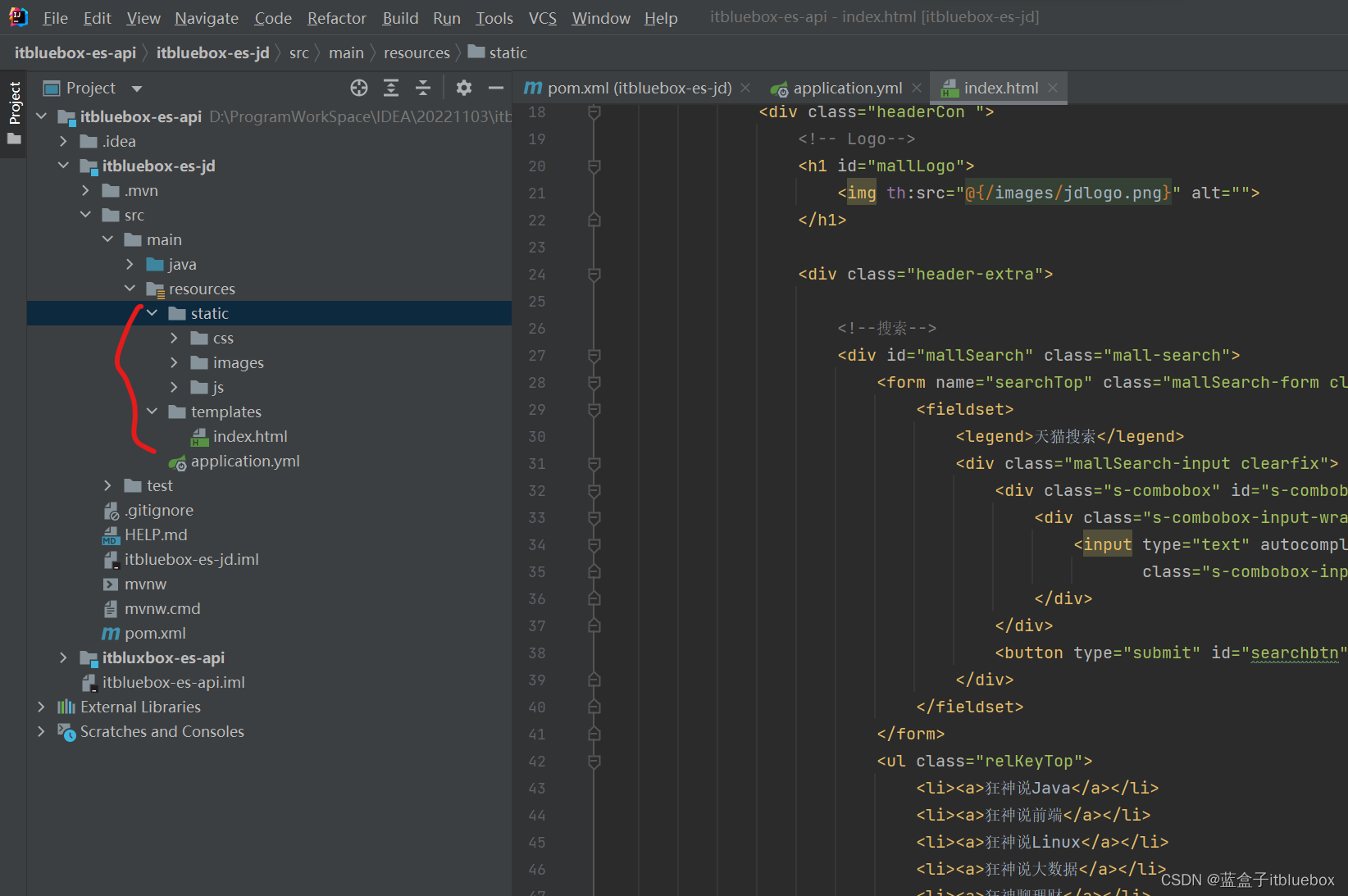Click resources in the breadcrumb path
This screenshot has height=896, width=1348.
[417, 52]
